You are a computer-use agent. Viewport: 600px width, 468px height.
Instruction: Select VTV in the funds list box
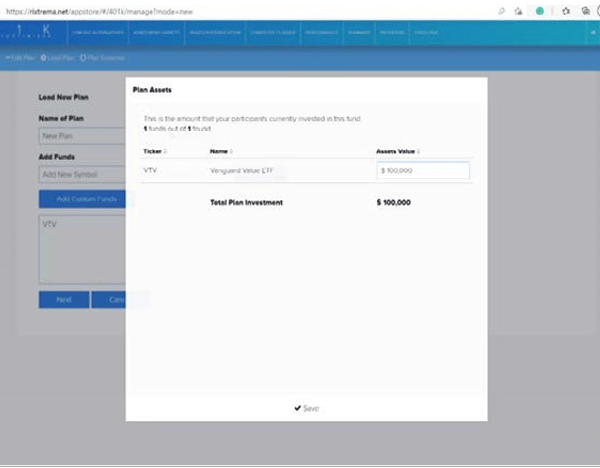click(50, 225)
